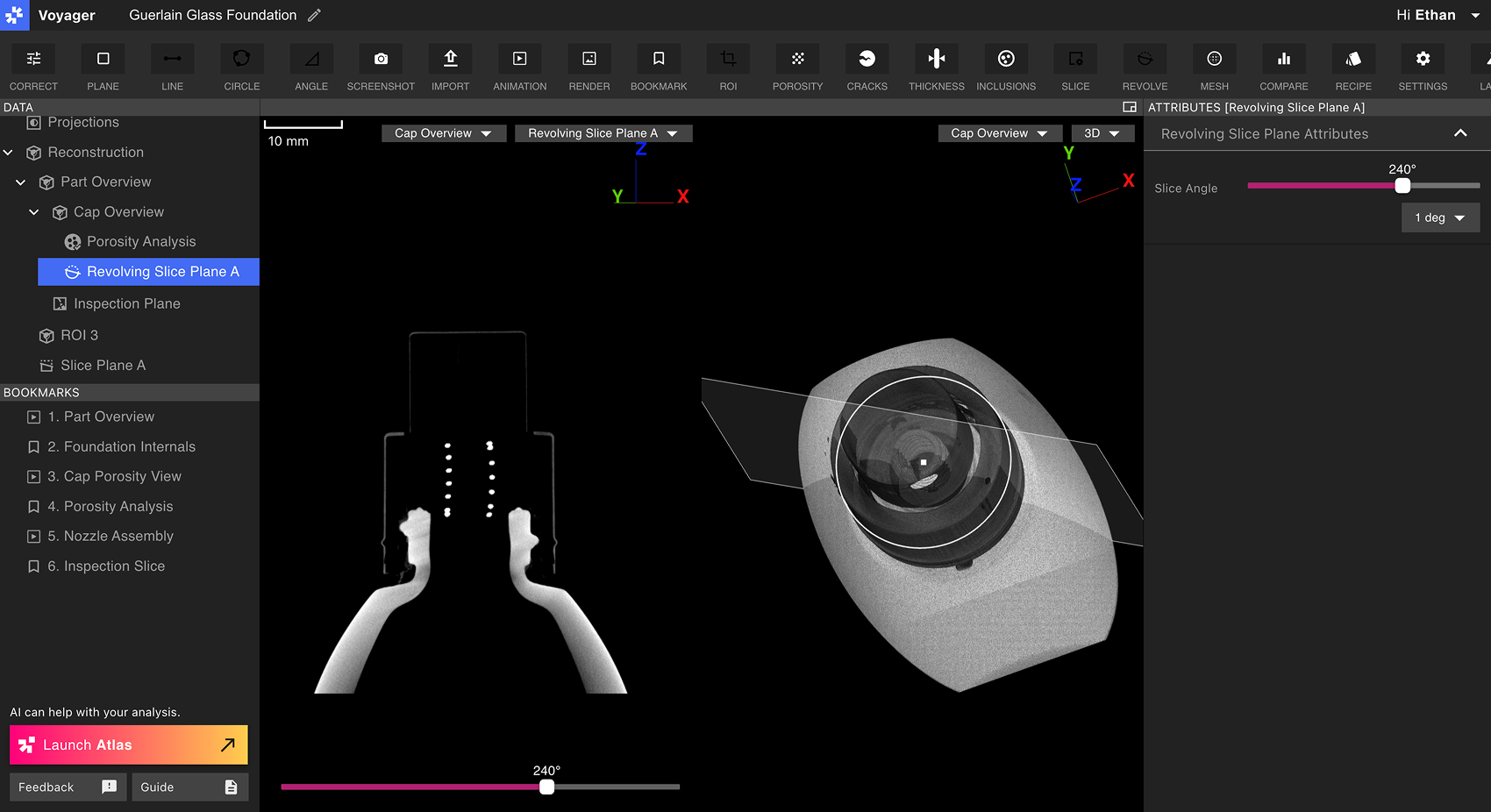
Task: Take a Screenshot using the toolbar
Action: tap(380, 66)
